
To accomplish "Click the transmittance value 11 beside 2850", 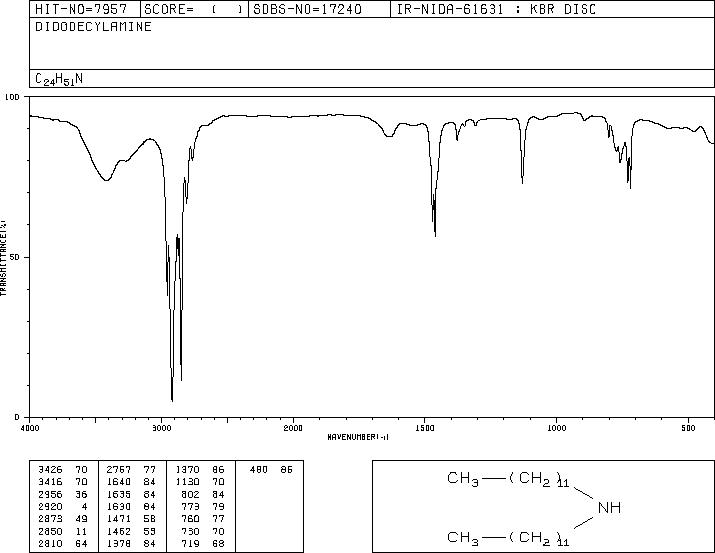I will tap(82, 532).
